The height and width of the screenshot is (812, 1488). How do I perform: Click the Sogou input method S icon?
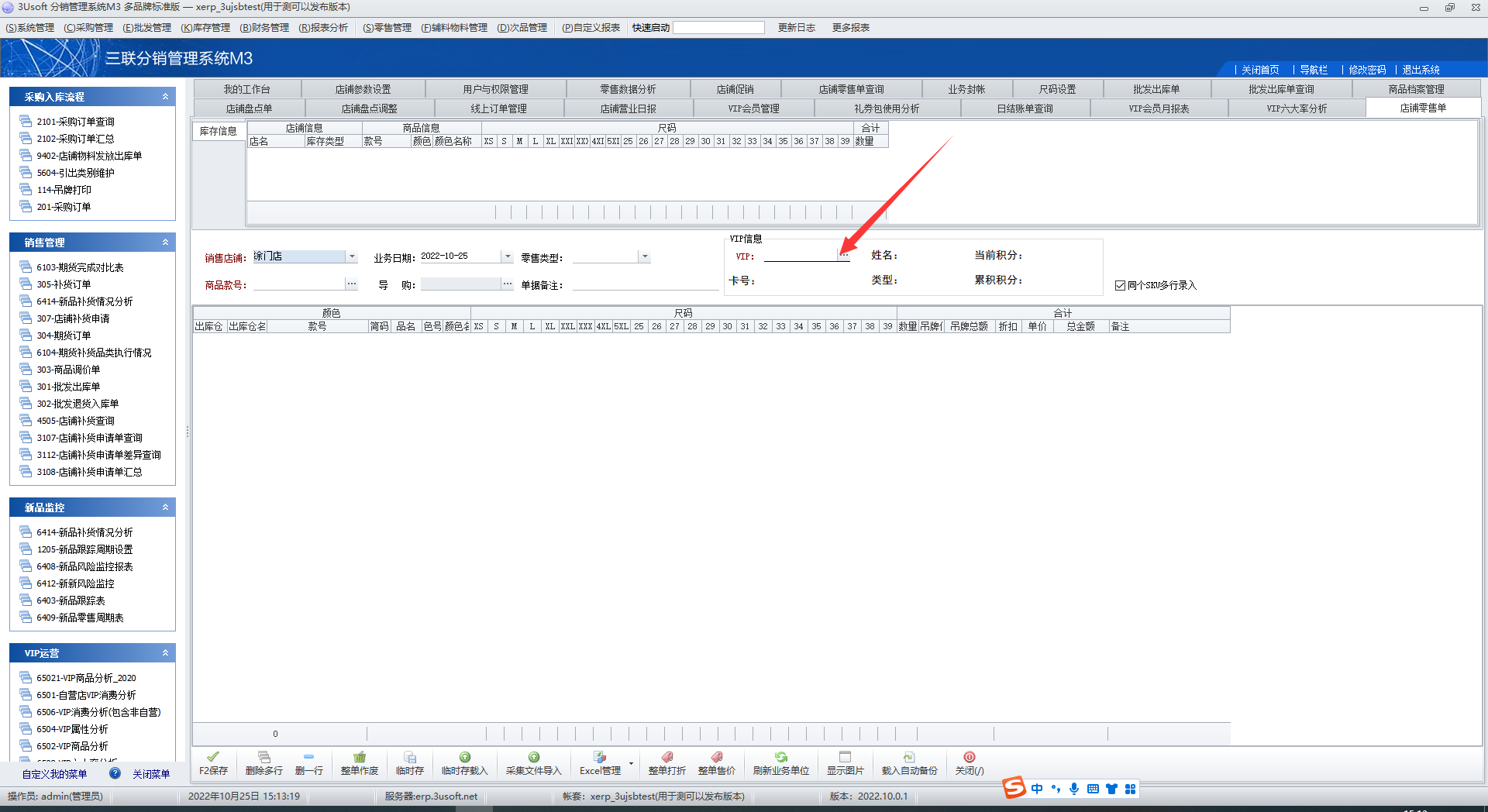point(1014,787)
